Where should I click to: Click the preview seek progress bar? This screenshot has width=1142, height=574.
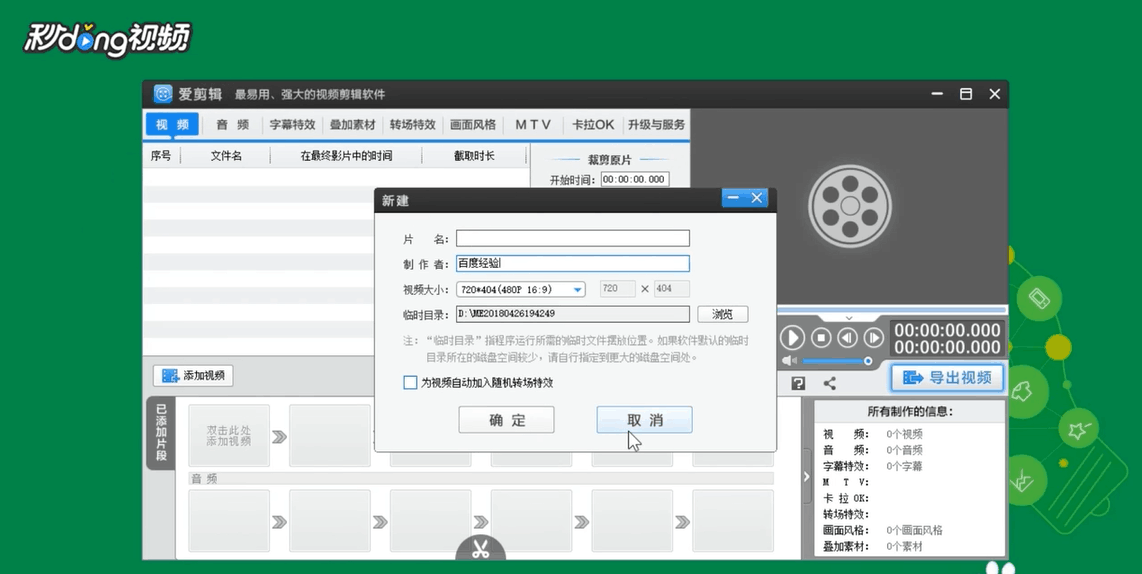point(893,310)
